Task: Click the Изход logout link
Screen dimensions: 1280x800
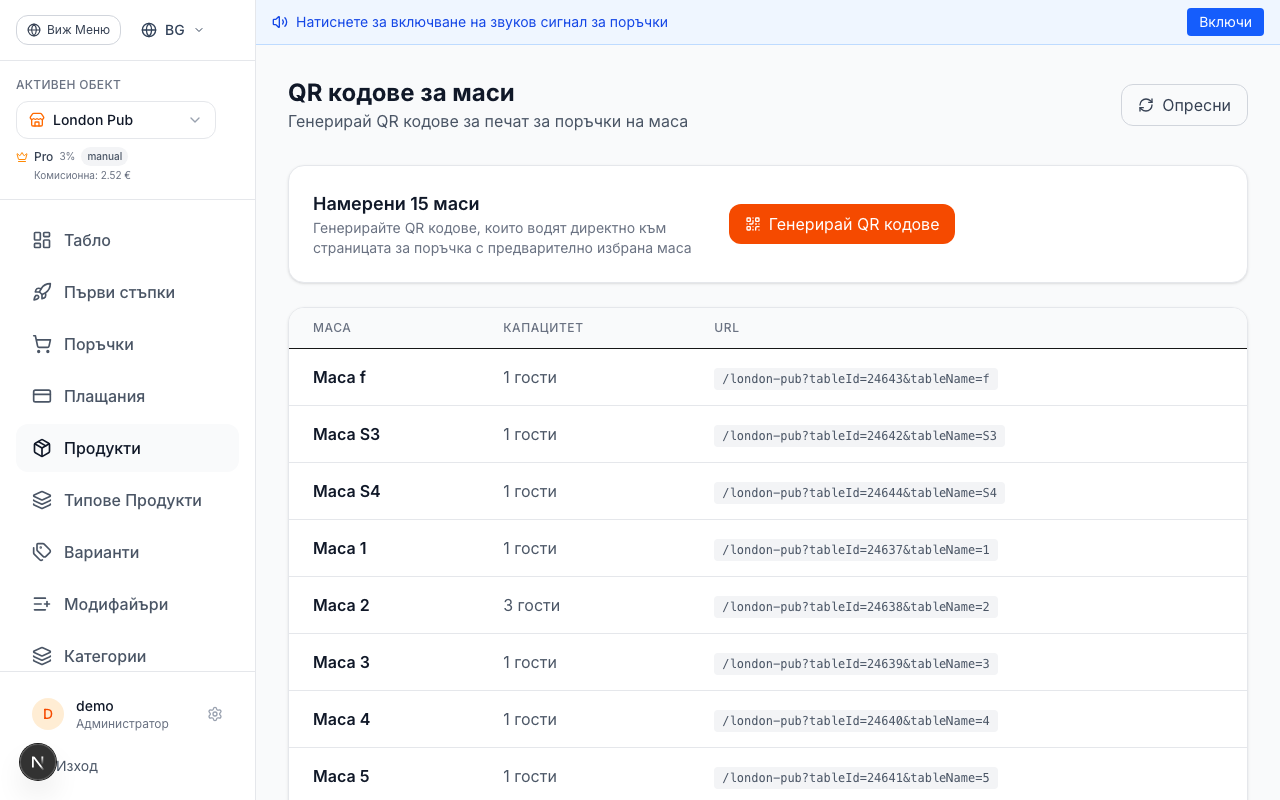Action: [x=78, y=766]
